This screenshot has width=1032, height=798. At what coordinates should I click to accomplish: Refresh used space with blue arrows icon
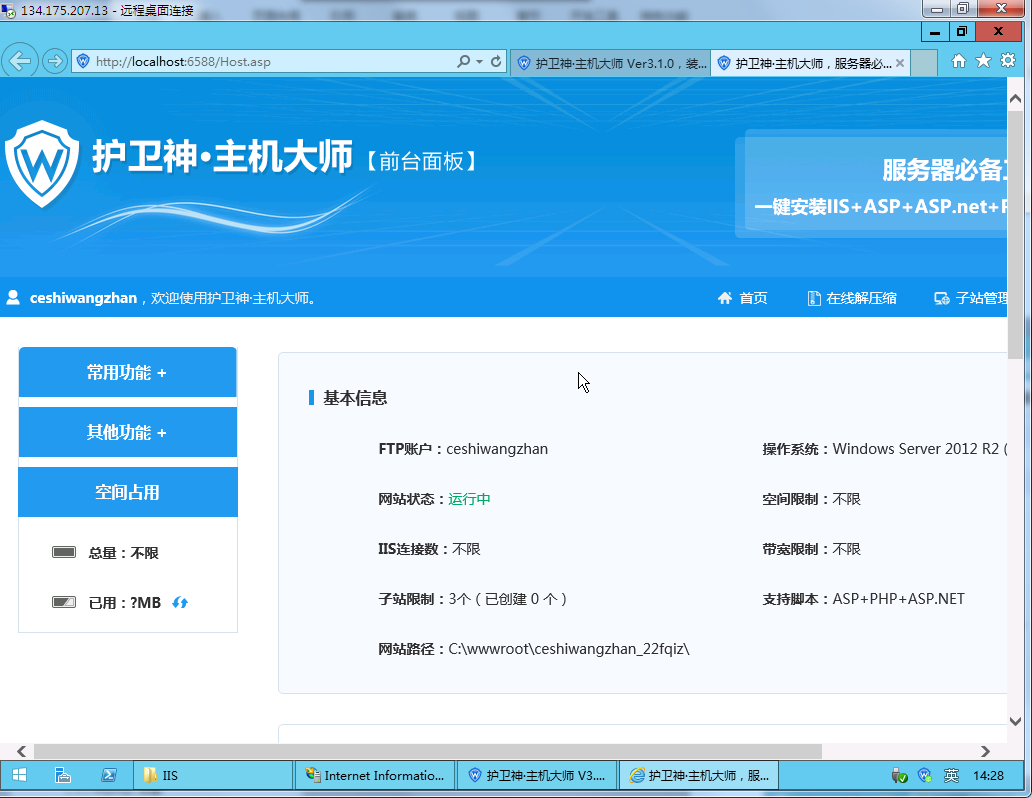pos(180,602)
